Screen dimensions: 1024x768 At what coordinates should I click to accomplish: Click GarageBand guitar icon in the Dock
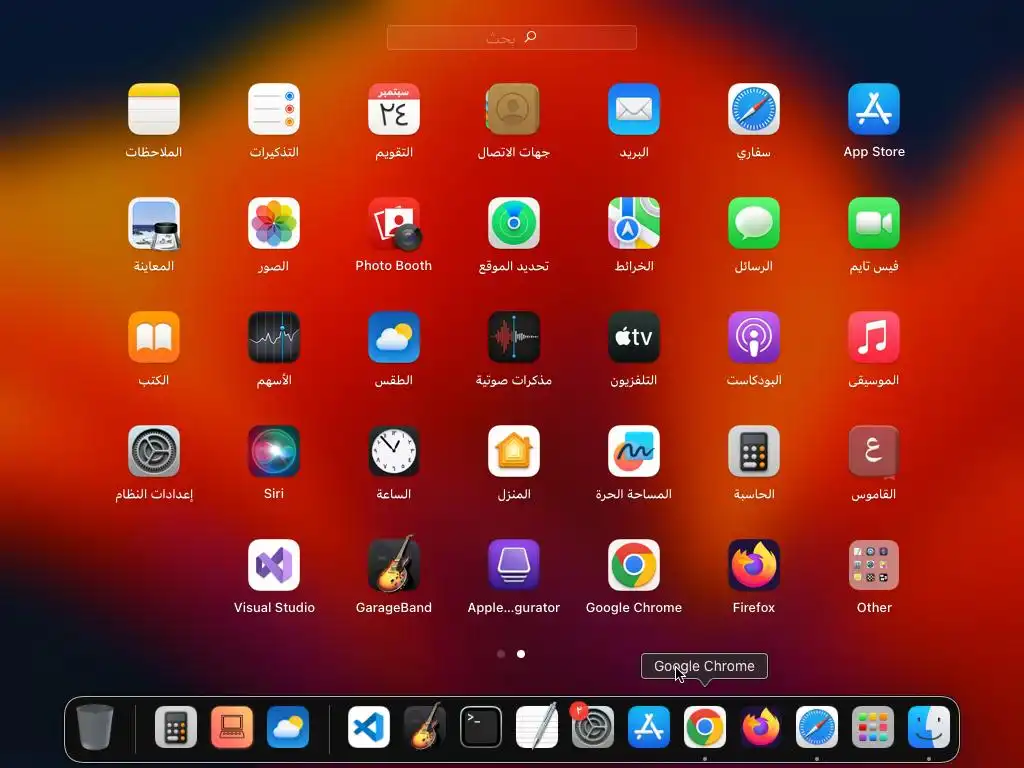(x=425, y=726)
